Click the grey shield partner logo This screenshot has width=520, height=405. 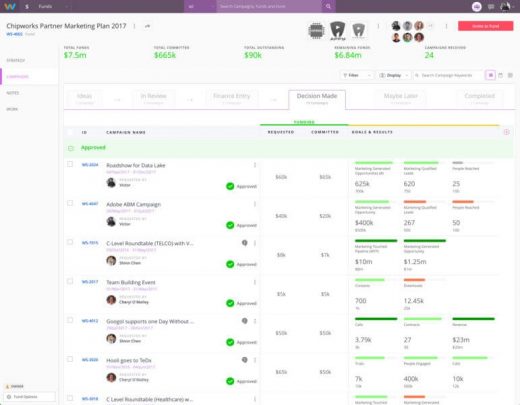(358, 31)
